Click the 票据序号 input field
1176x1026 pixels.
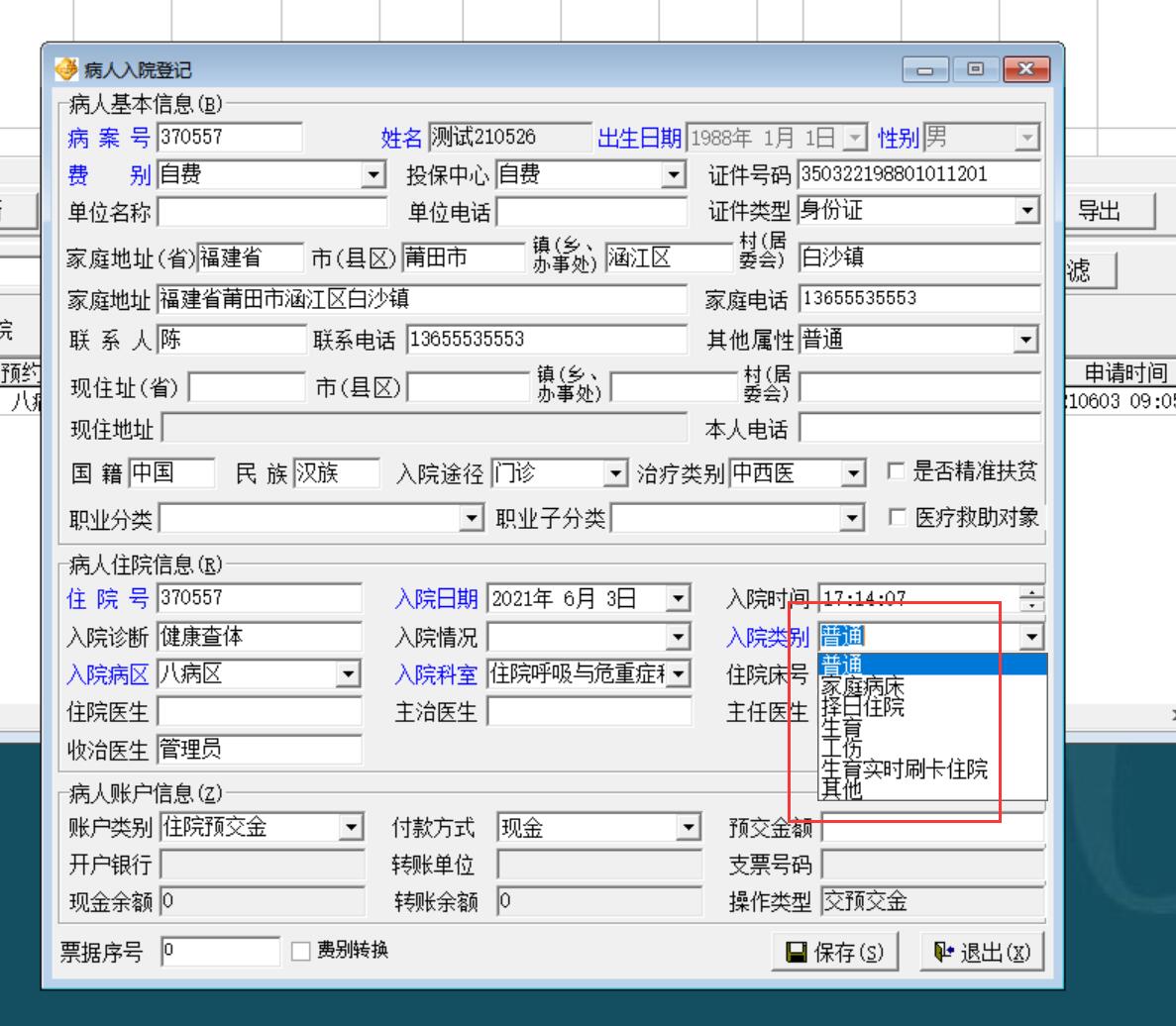point(221,951)
